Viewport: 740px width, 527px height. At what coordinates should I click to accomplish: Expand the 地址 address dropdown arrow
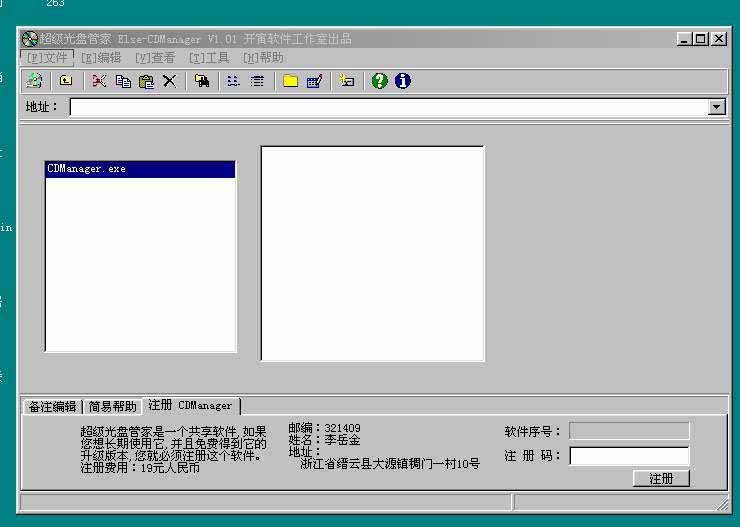click(716, 108)
